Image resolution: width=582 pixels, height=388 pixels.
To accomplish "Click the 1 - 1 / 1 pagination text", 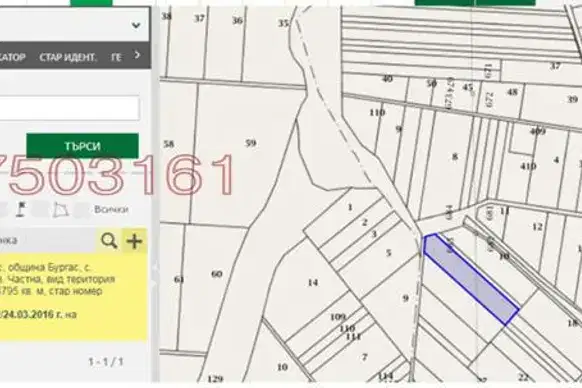I will pos(105,362).
